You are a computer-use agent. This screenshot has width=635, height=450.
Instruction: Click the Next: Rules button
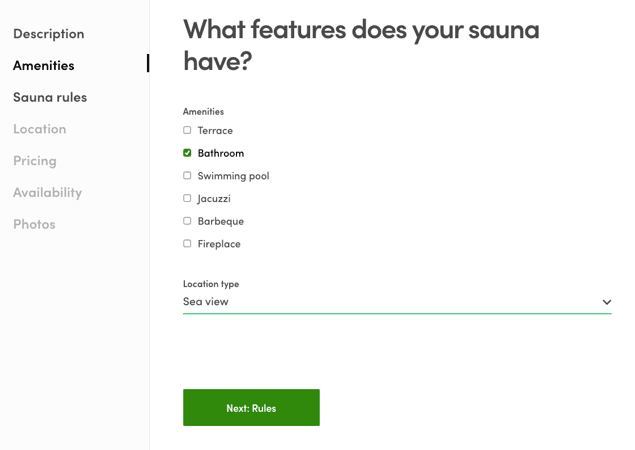251,408
